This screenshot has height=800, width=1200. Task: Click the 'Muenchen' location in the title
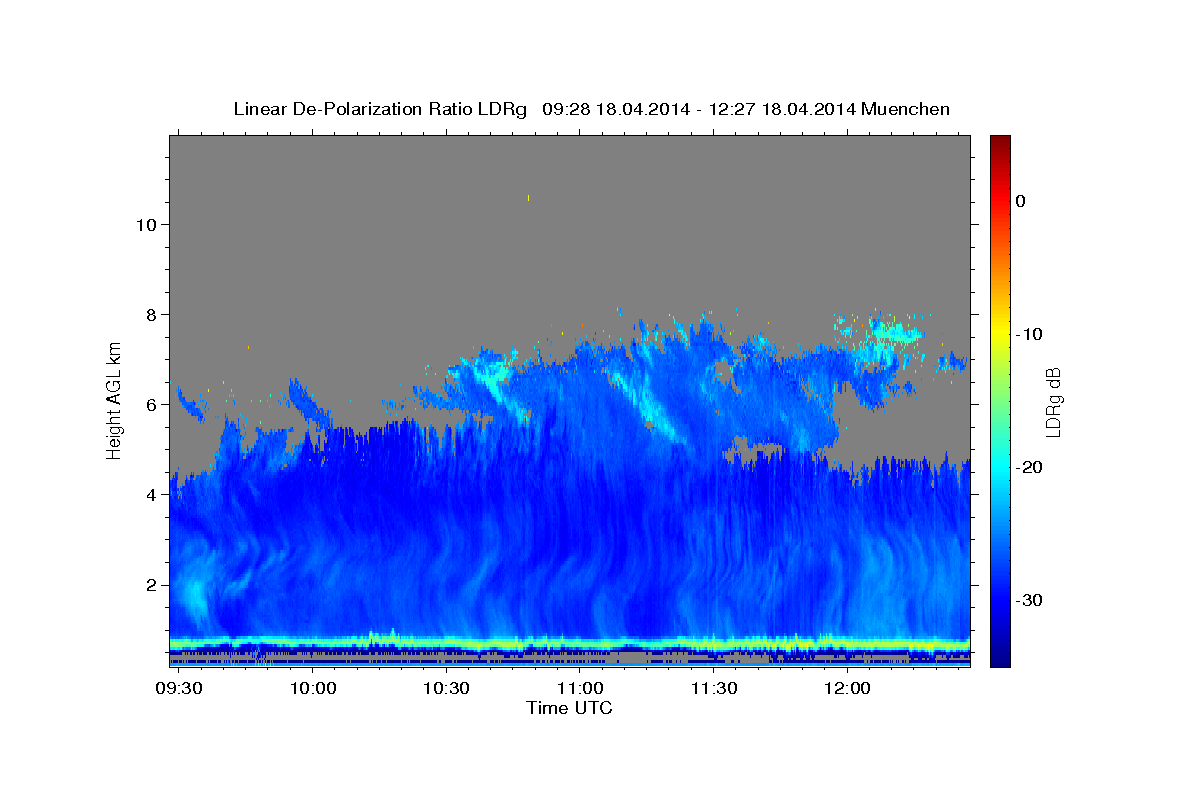coord(906,109)
